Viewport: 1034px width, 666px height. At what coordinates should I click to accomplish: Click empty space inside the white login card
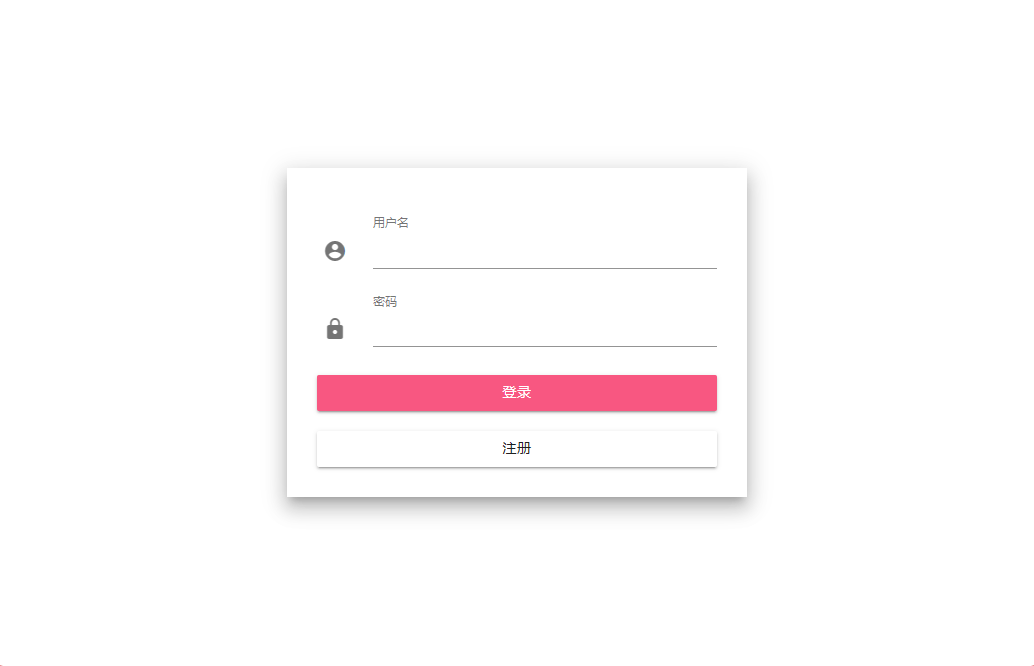click(x=600, y=190)
